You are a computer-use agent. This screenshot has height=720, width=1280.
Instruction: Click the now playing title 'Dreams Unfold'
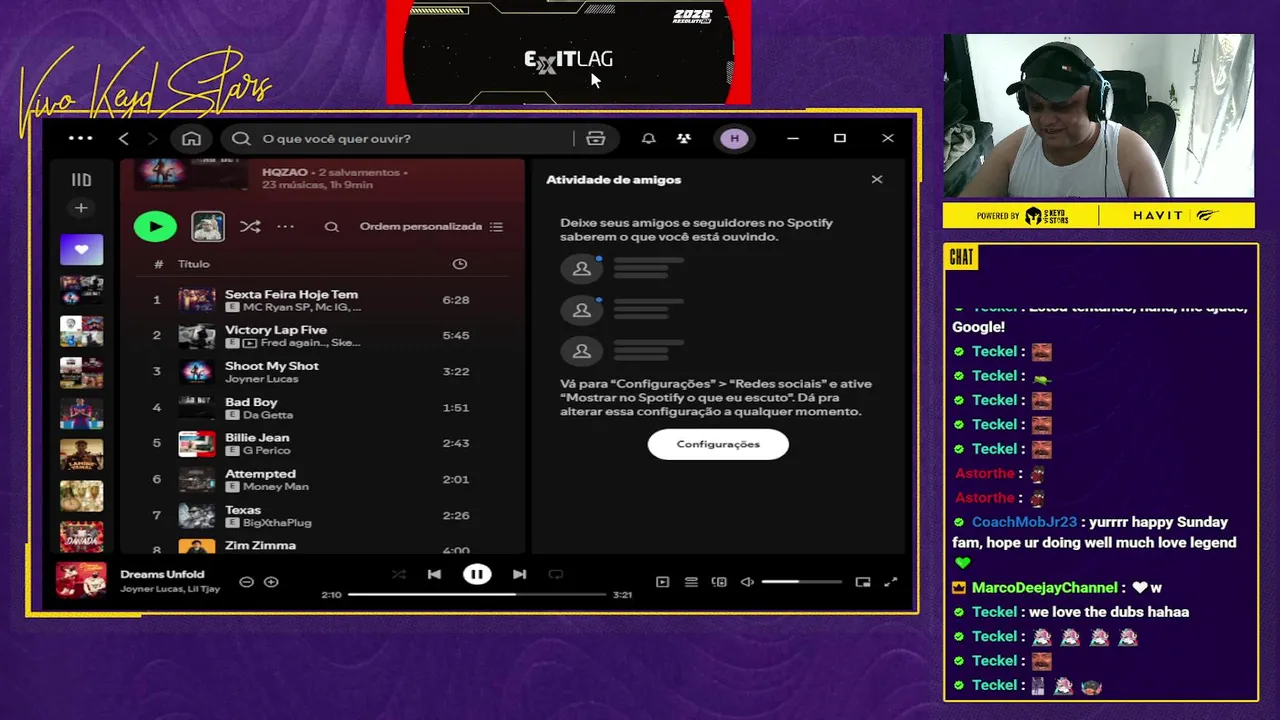pos(162,574)
